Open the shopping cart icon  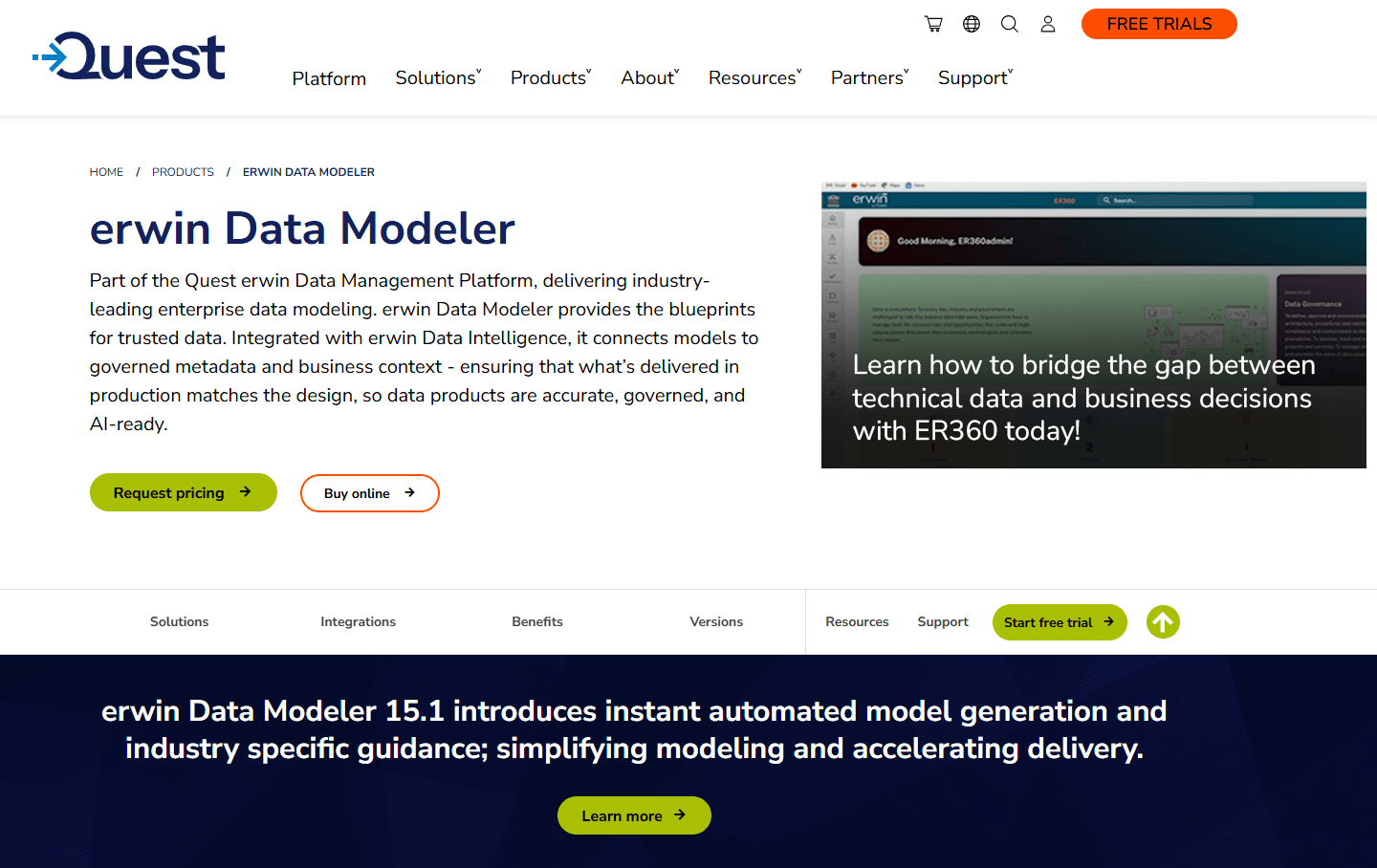(x=933, y=24)
